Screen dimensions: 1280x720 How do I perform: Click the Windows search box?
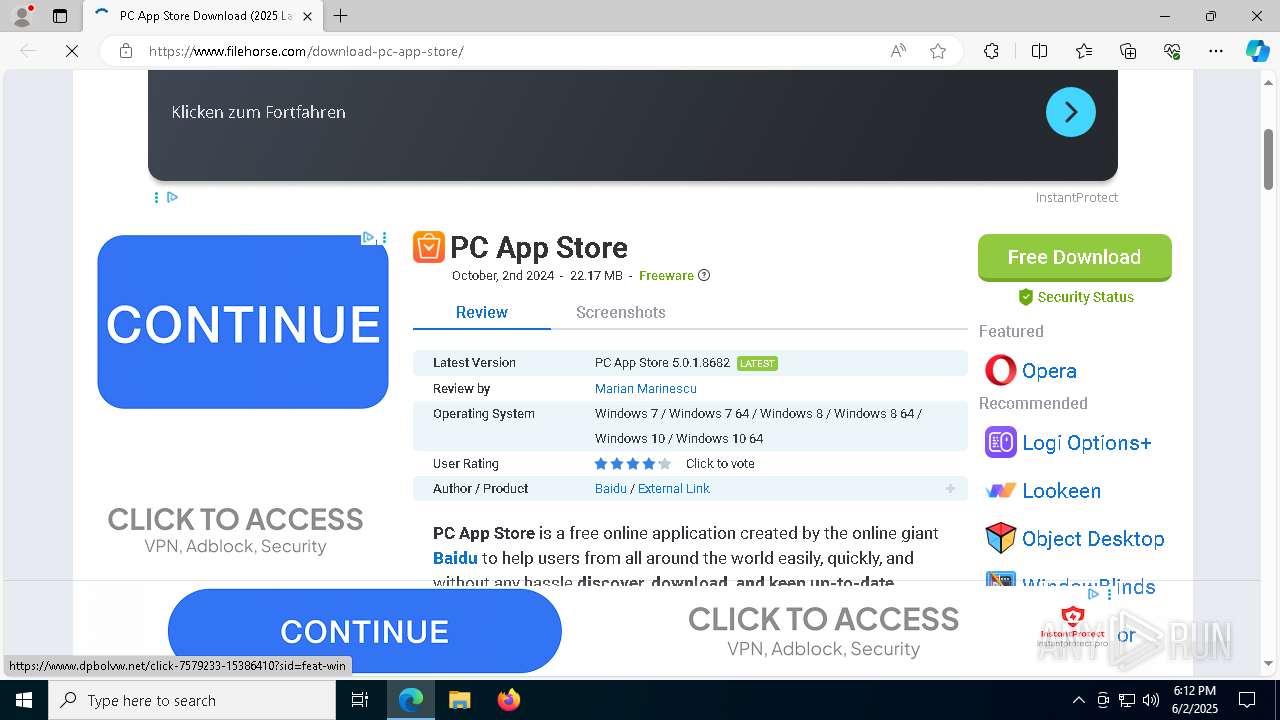click(192, 700)
